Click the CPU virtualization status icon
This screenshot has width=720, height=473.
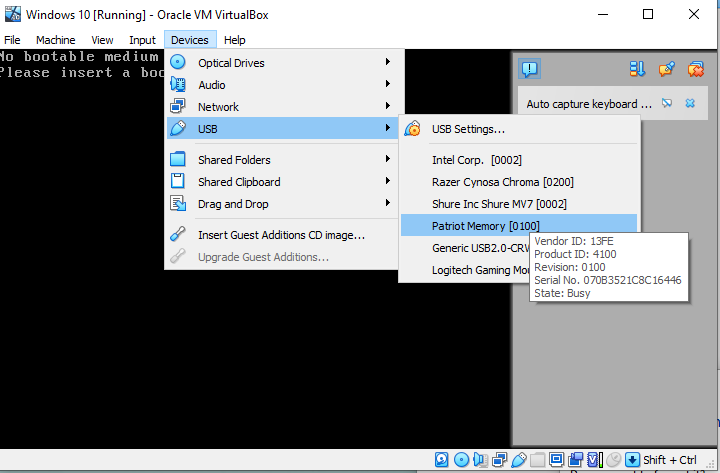click(x=595, y=460)
